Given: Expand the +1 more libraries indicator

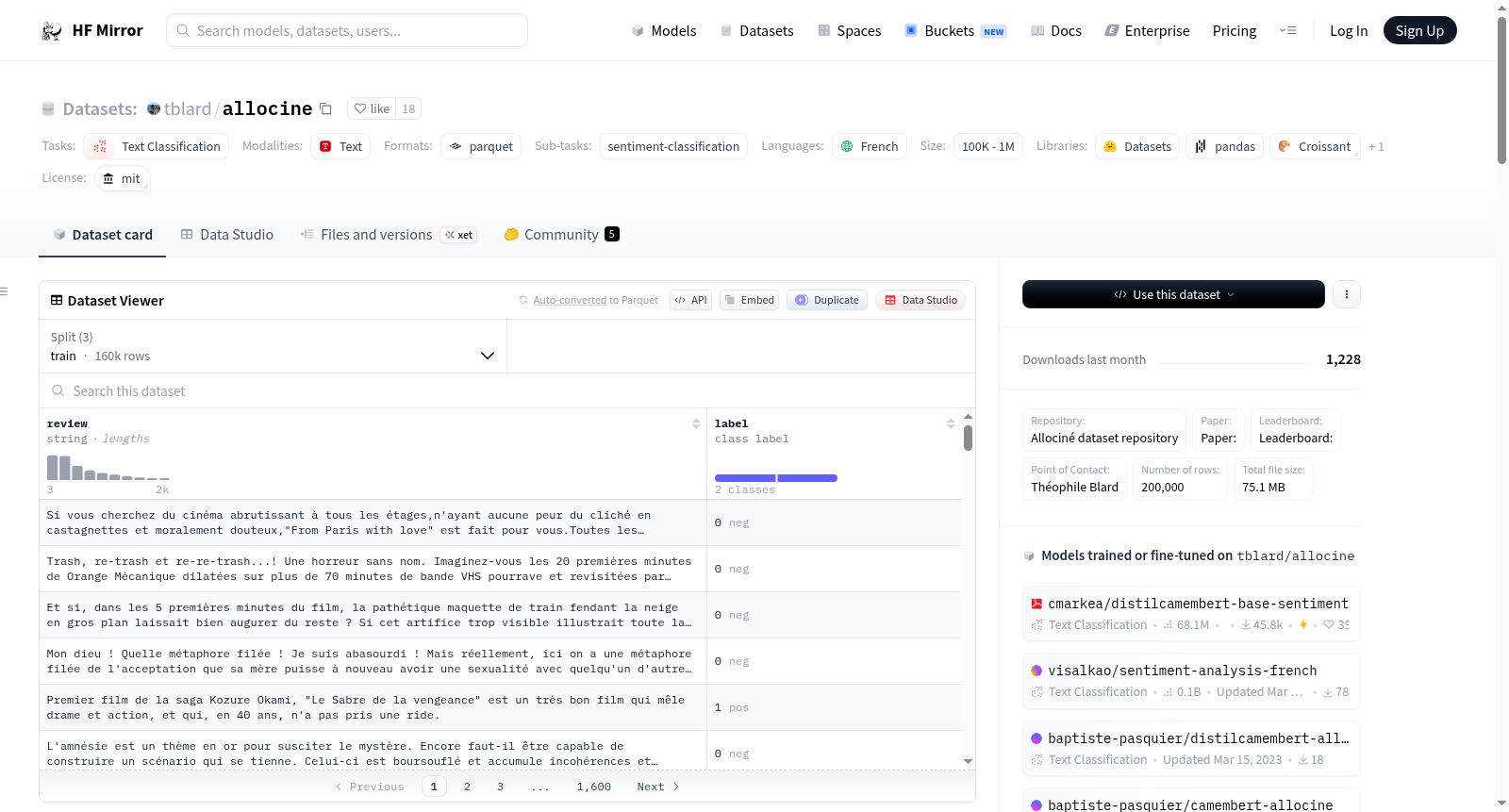Looking at the screenshot, I should 1376,146.
